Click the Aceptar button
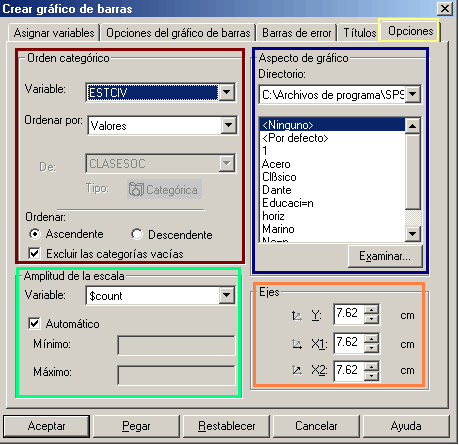 pyautogui.click(x=46, y=426)
